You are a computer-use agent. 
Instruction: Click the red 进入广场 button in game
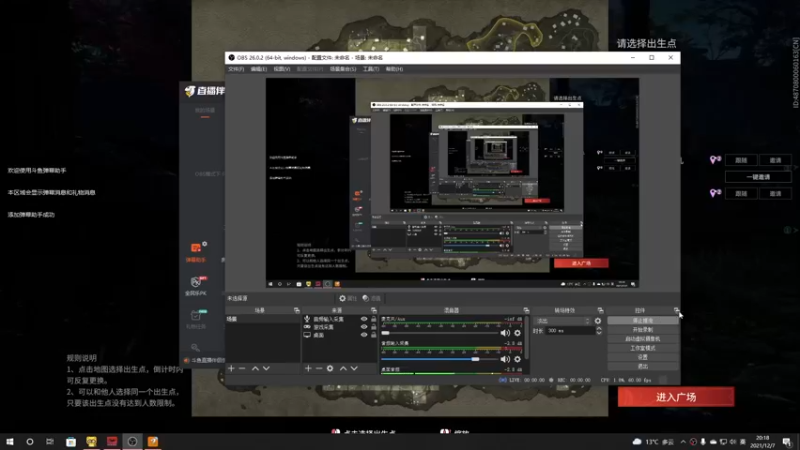click(676, 397)
